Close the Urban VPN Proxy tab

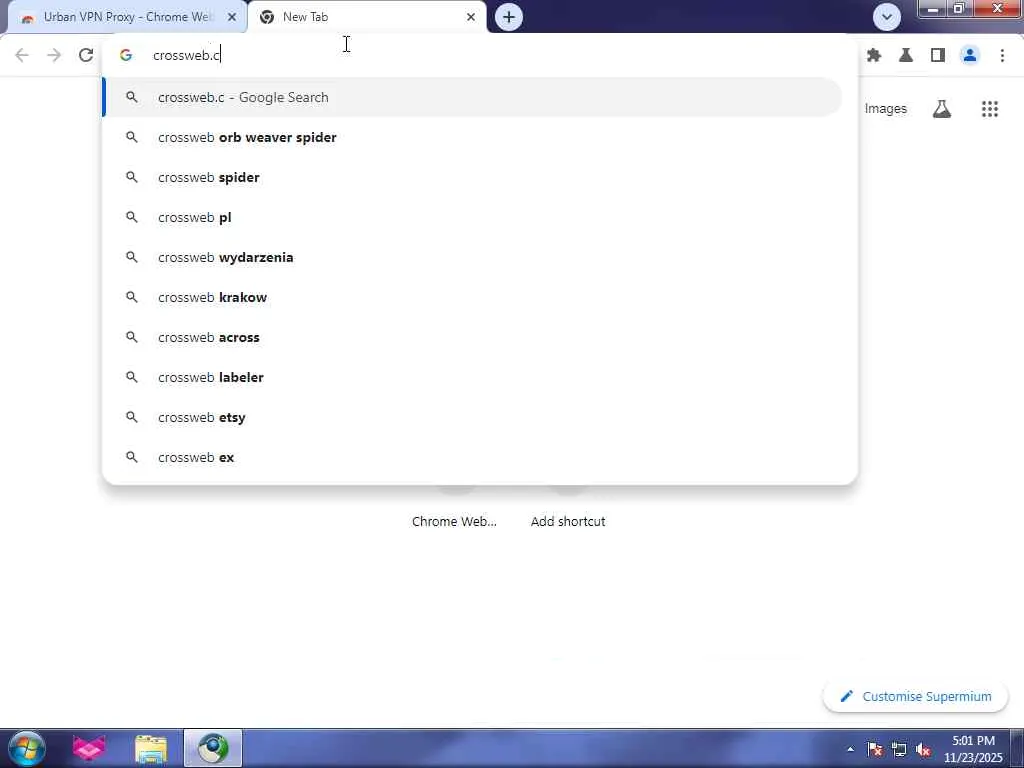click(232, 17)
